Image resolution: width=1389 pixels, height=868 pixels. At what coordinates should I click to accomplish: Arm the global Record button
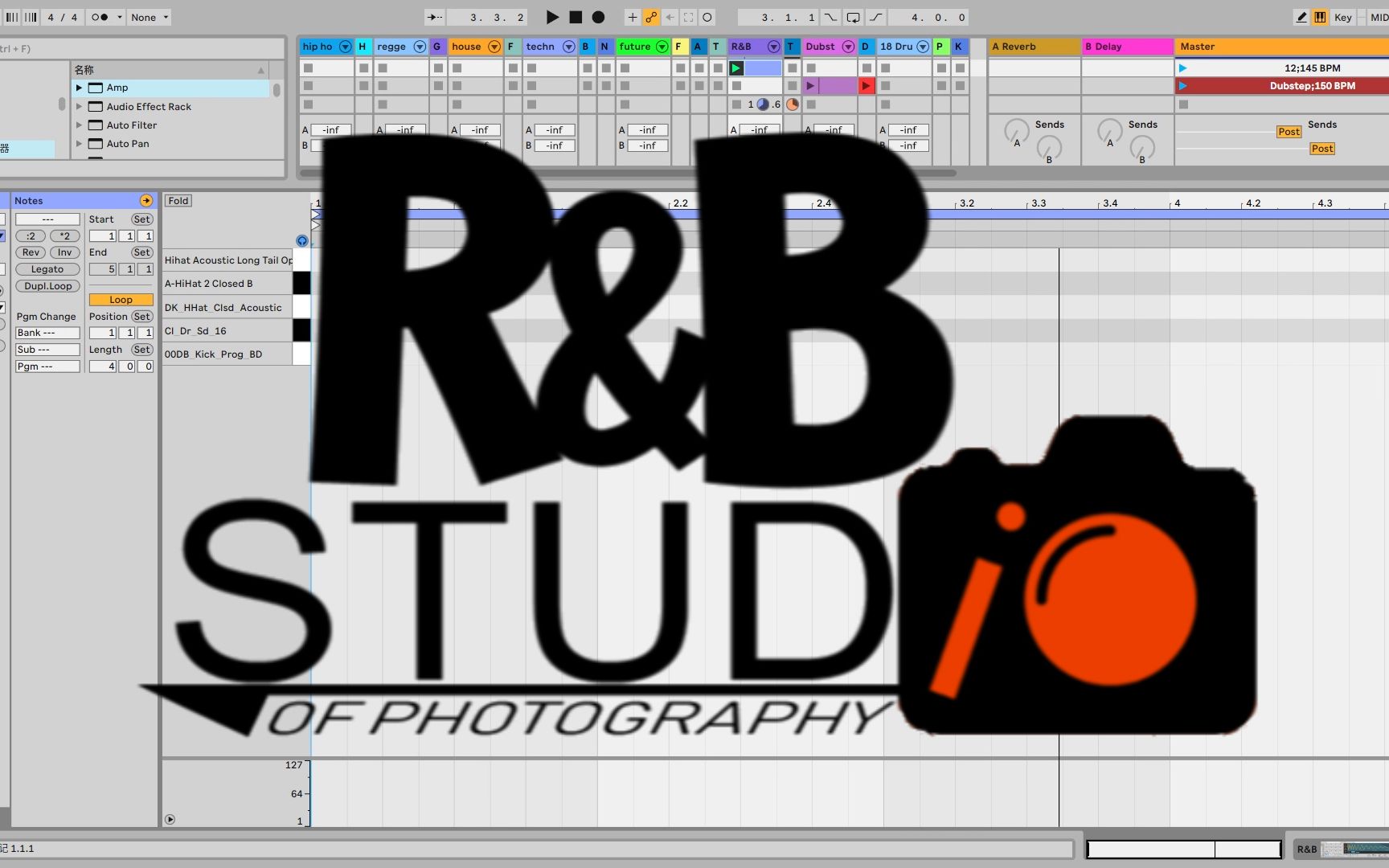click(598, 17)
